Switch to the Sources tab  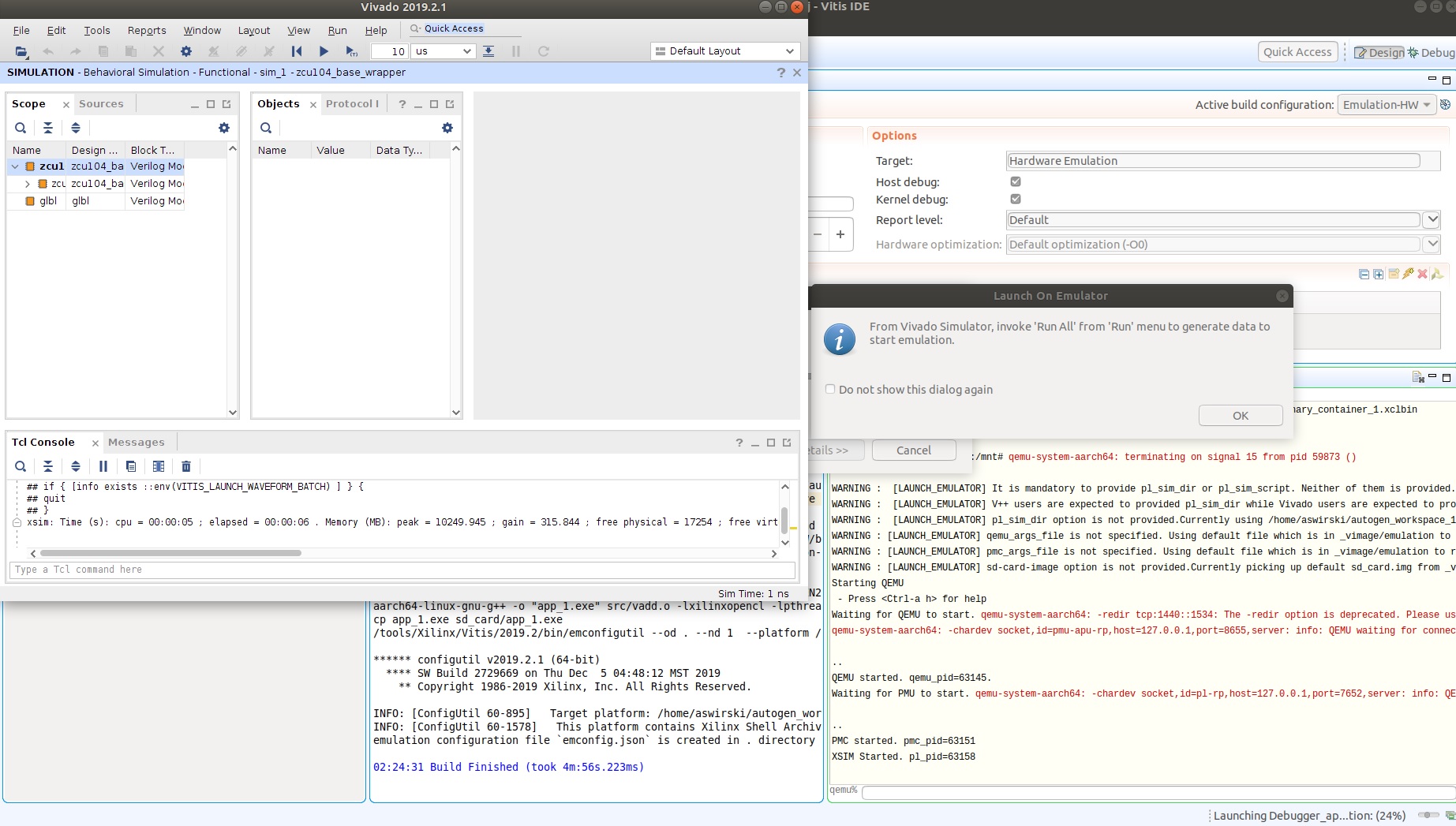coord(101,104)
